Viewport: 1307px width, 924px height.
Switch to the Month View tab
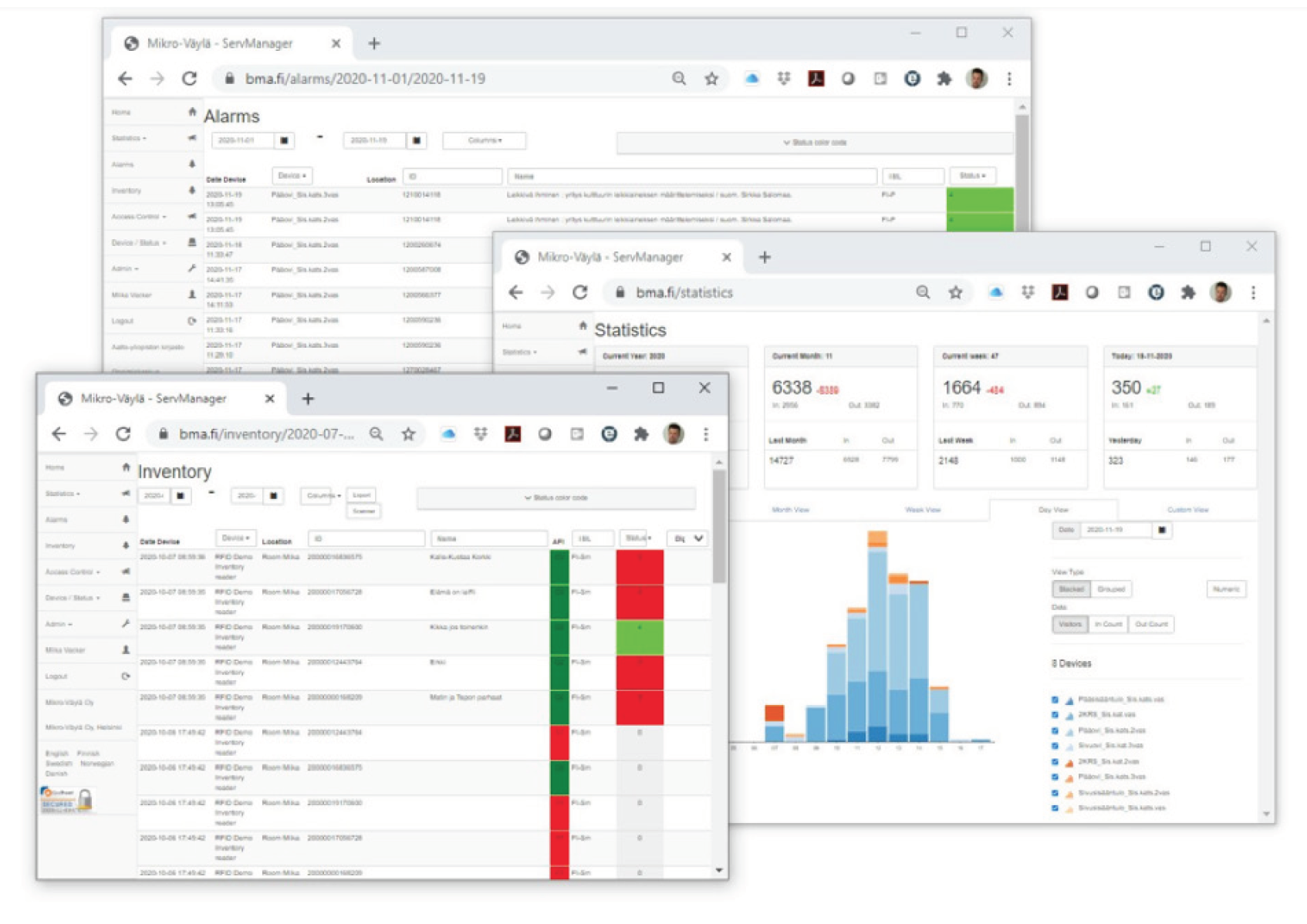coord(790,510)
